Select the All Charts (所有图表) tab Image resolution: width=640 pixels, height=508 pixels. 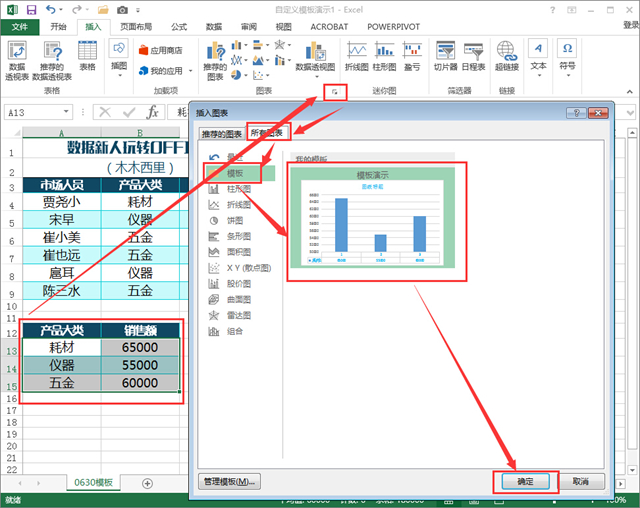(267, 133)
